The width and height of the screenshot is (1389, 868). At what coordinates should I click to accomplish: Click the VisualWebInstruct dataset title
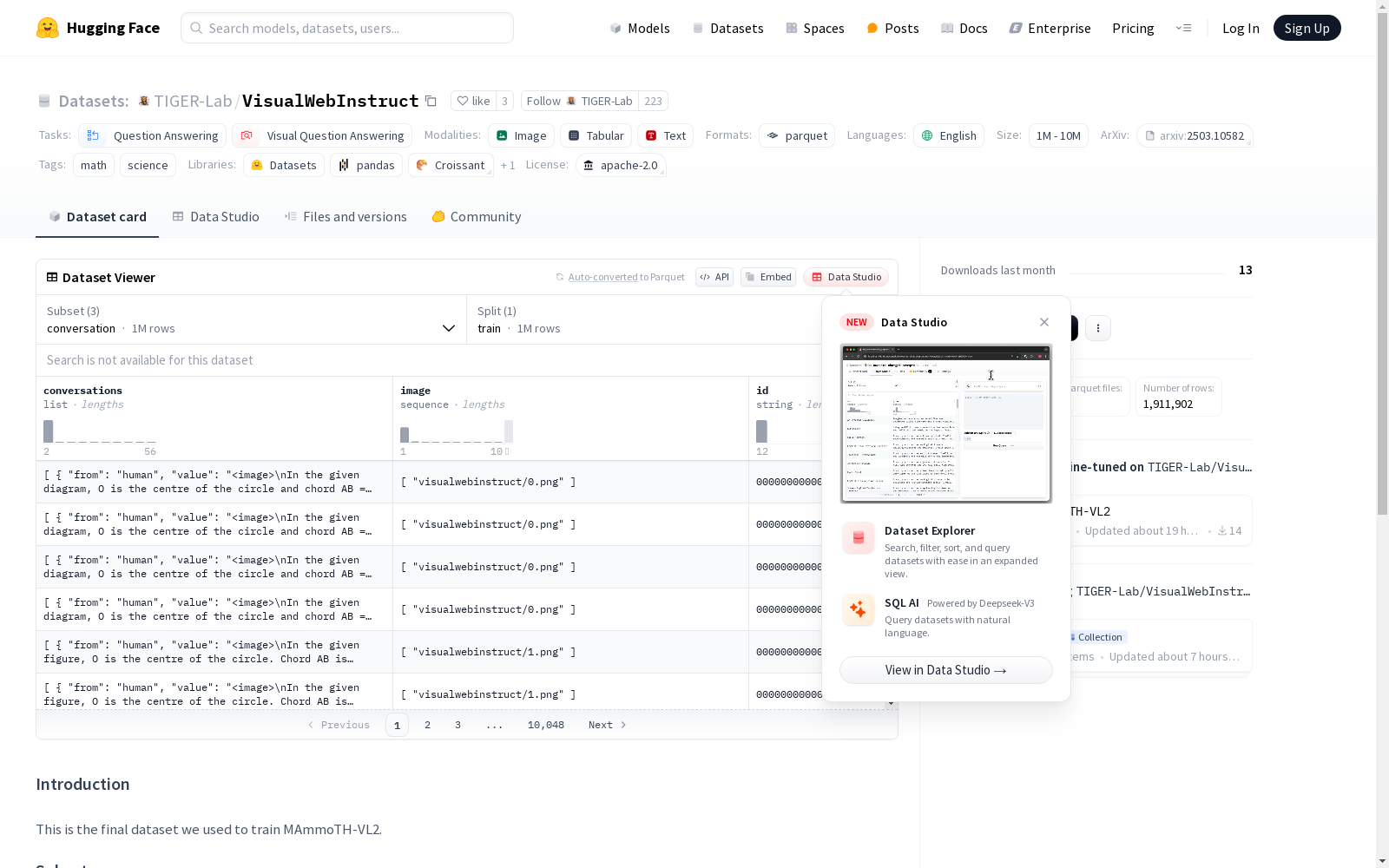coord(331,101)
